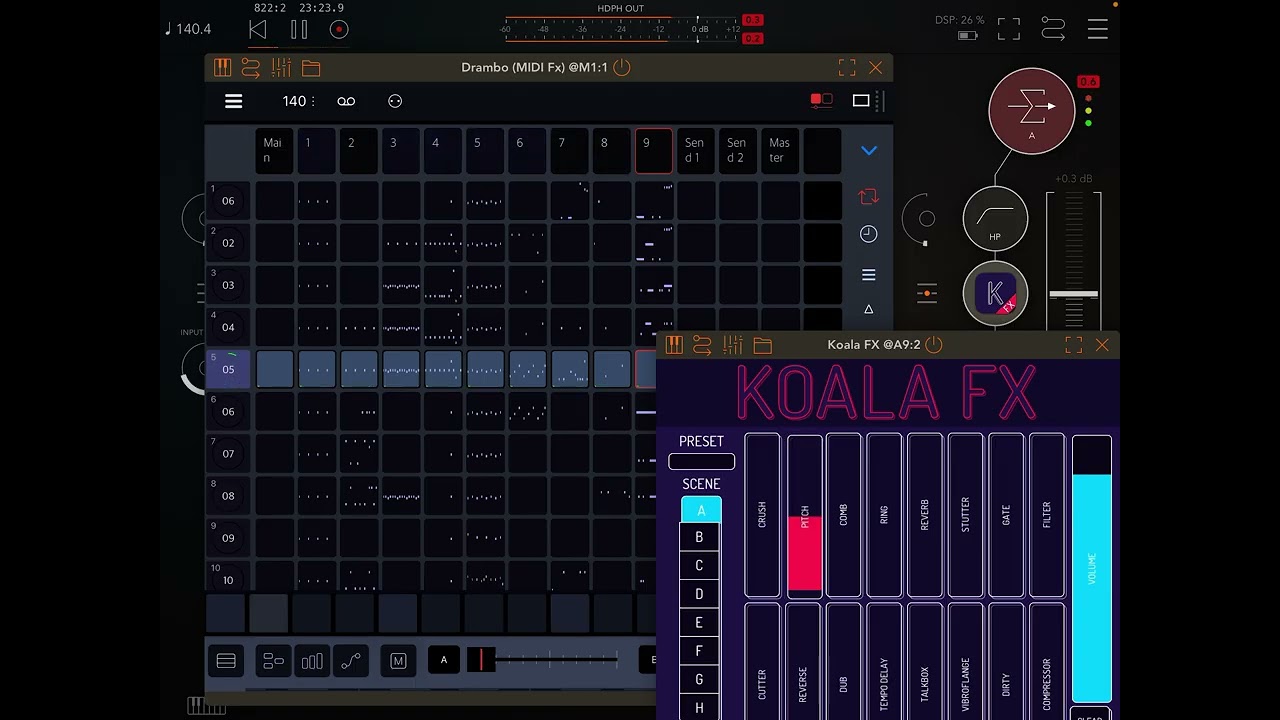1280x720 pixels.
Task: Select scene F in Koala FX
Action: tap(699, 651)
